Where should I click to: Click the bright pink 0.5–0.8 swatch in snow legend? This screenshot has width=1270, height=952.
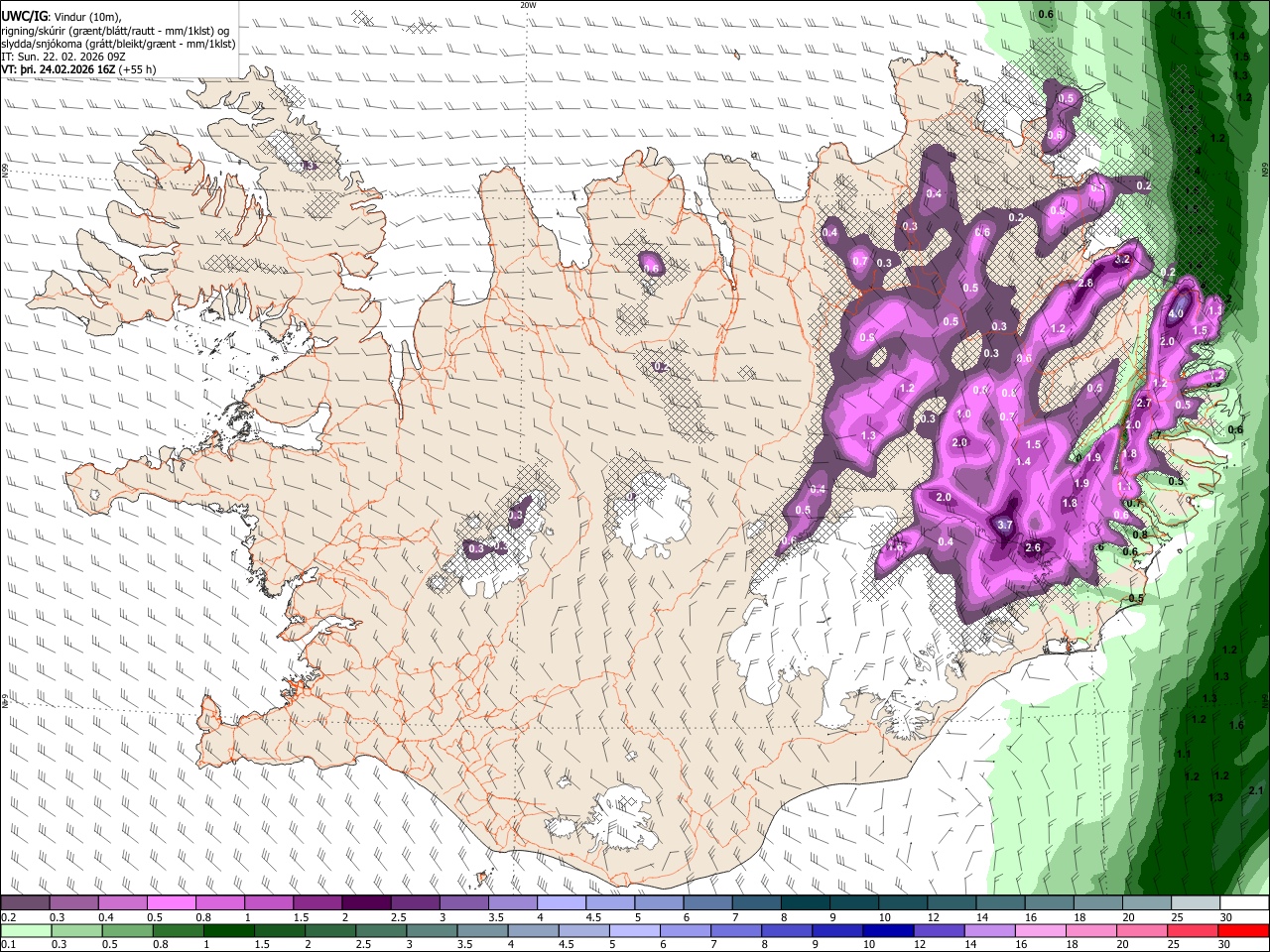point(172,902)
